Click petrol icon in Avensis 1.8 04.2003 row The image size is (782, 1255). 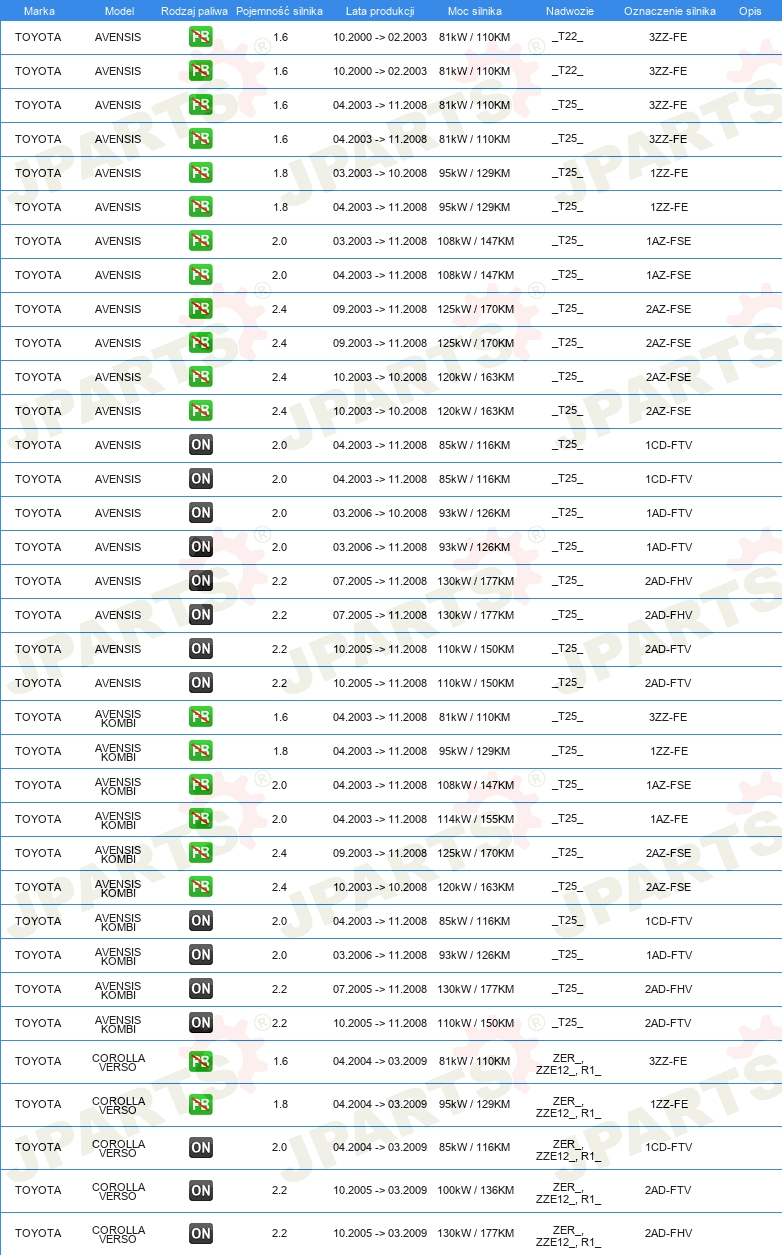[x=201, y=207]
